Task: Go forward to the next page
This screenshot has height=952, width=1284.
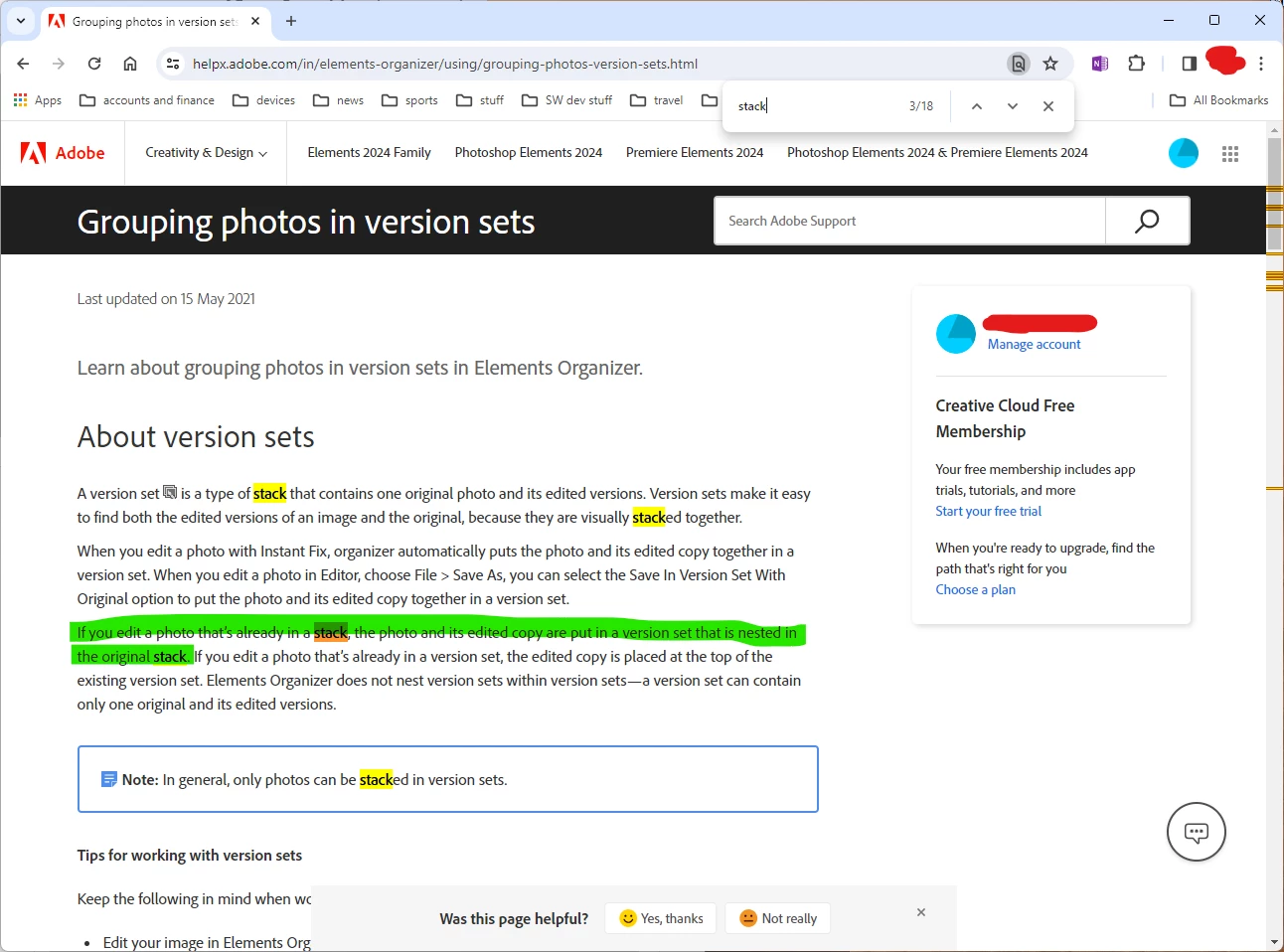Action: pyautogui.click(x=59, y=64)
